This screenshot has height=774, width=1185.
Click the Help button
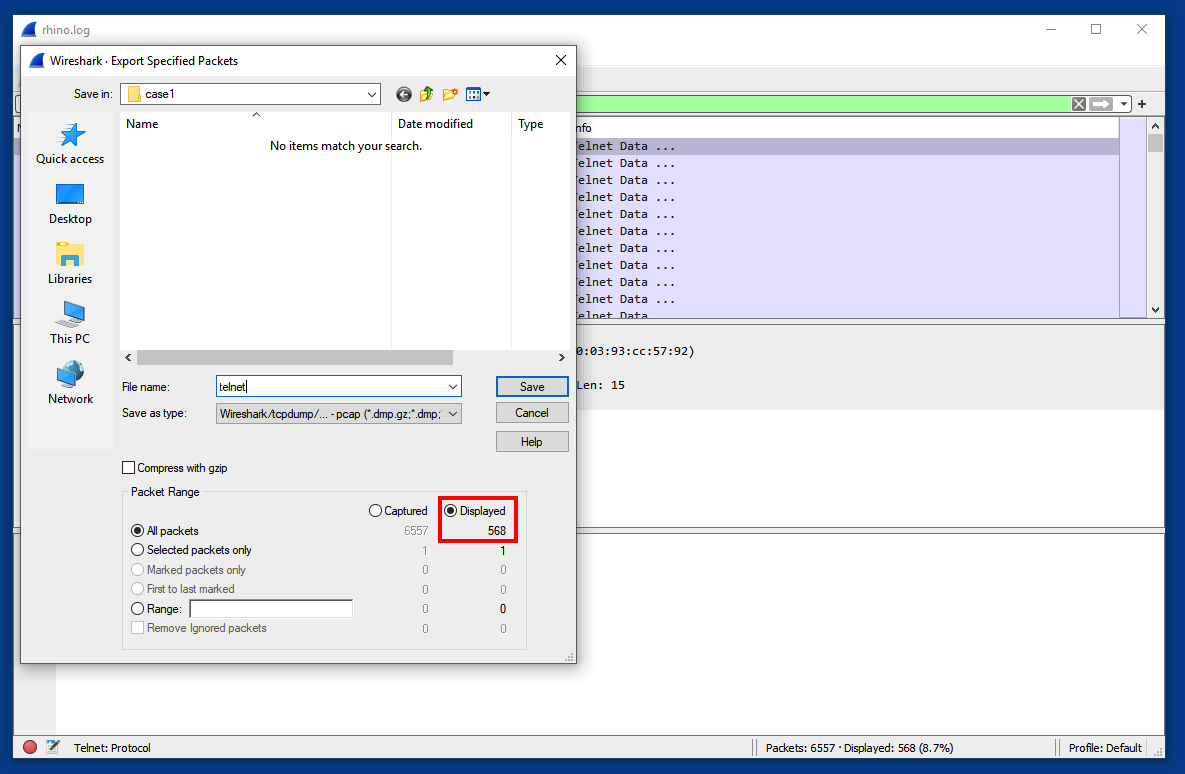(532, 441)
